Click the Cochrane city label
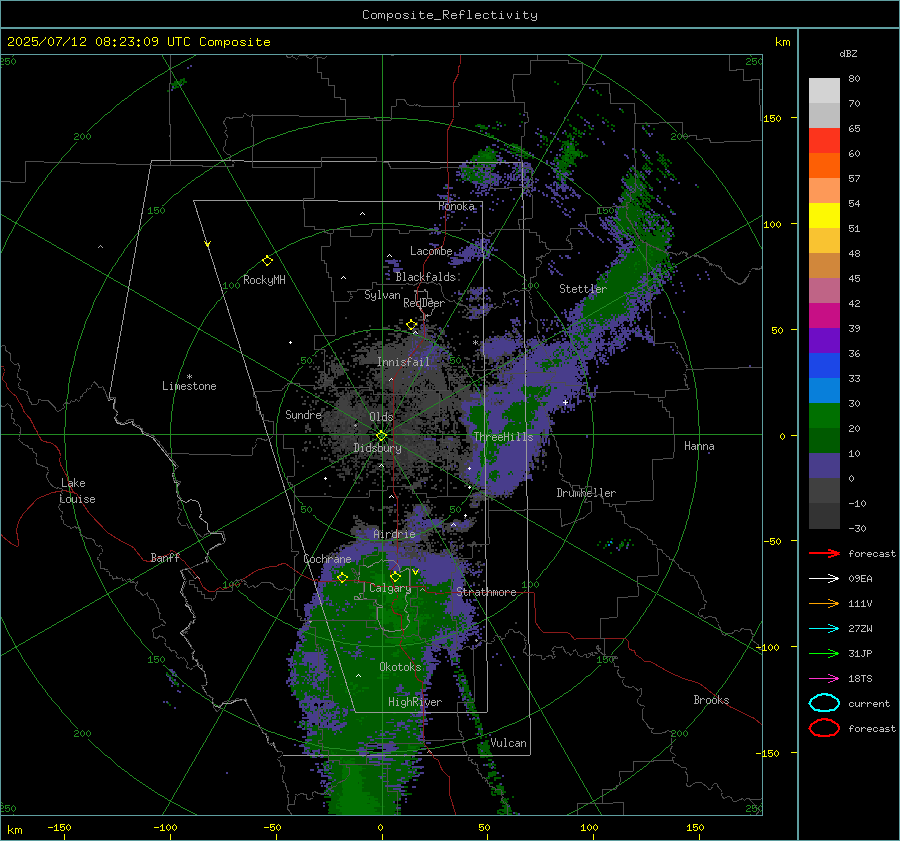Viewport: 900px width, 841px height. click(327, 559)
